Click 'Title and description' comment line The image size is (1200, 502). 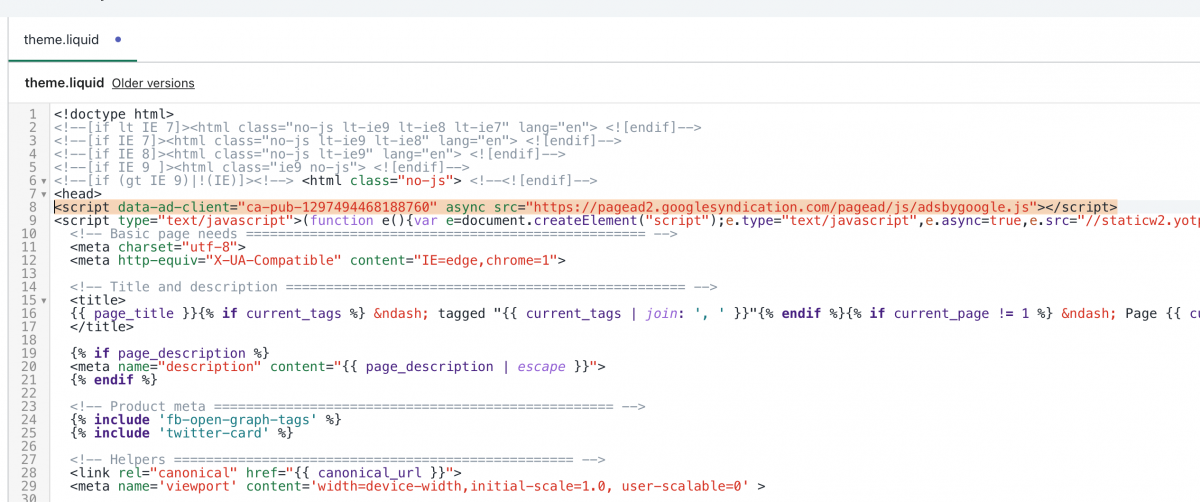click(394, 286)
